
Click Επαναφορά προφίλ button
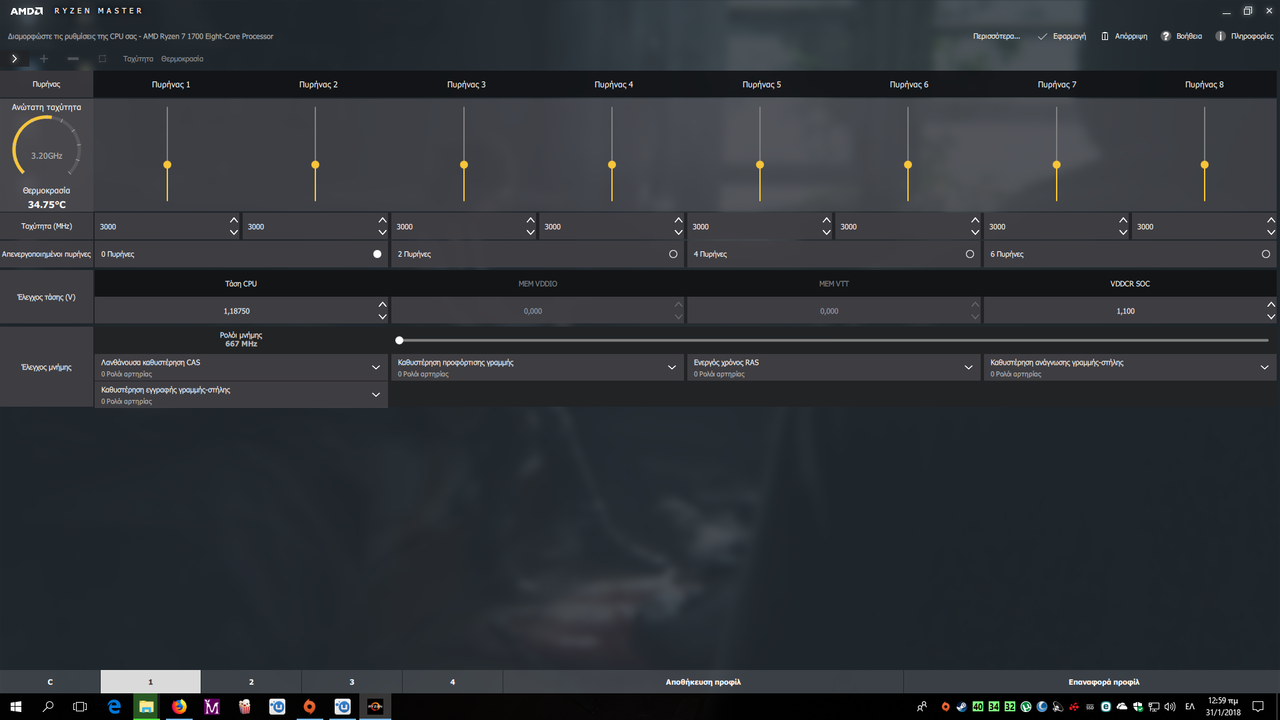tap(1104, 682)
